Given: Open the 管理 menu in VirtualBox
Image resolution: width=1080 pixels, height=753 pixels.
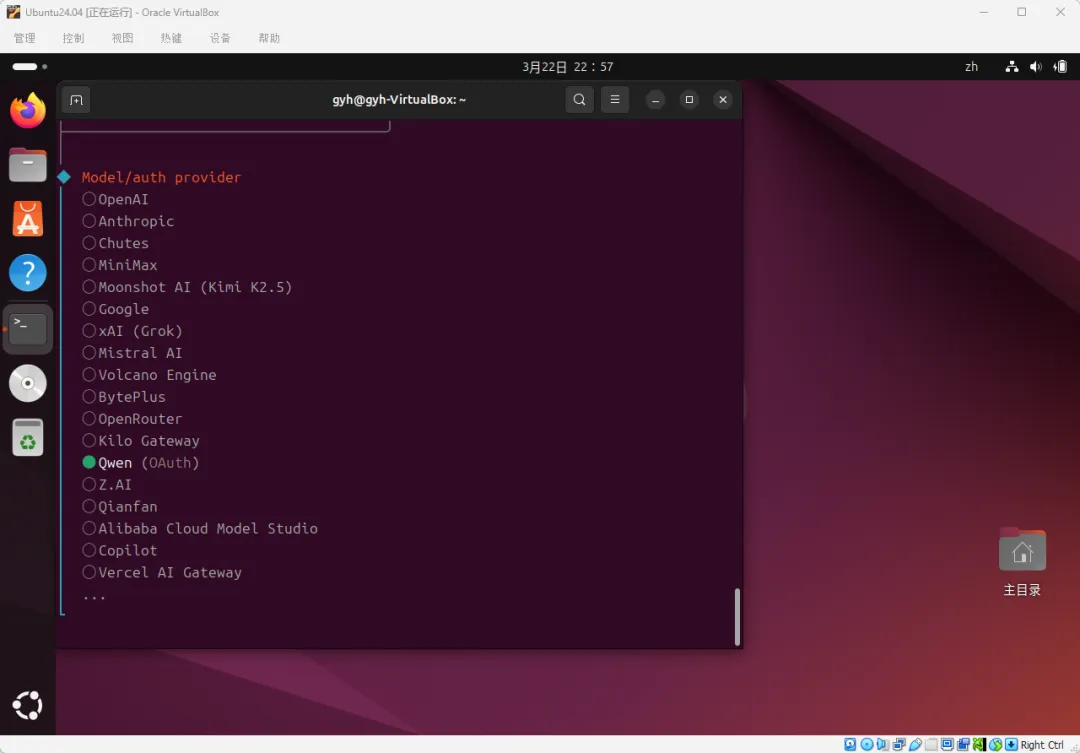Looking at the screenshot, I should (25, 38).
